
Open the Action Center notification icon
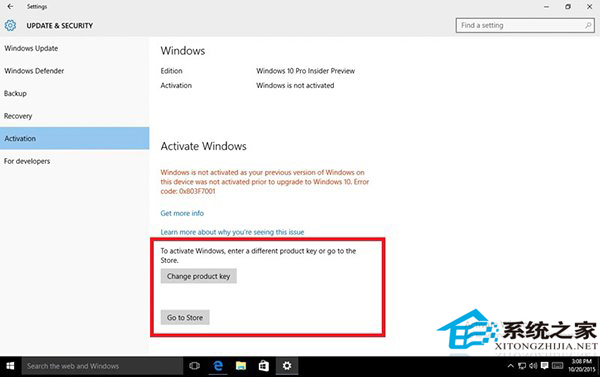point(545,366)
